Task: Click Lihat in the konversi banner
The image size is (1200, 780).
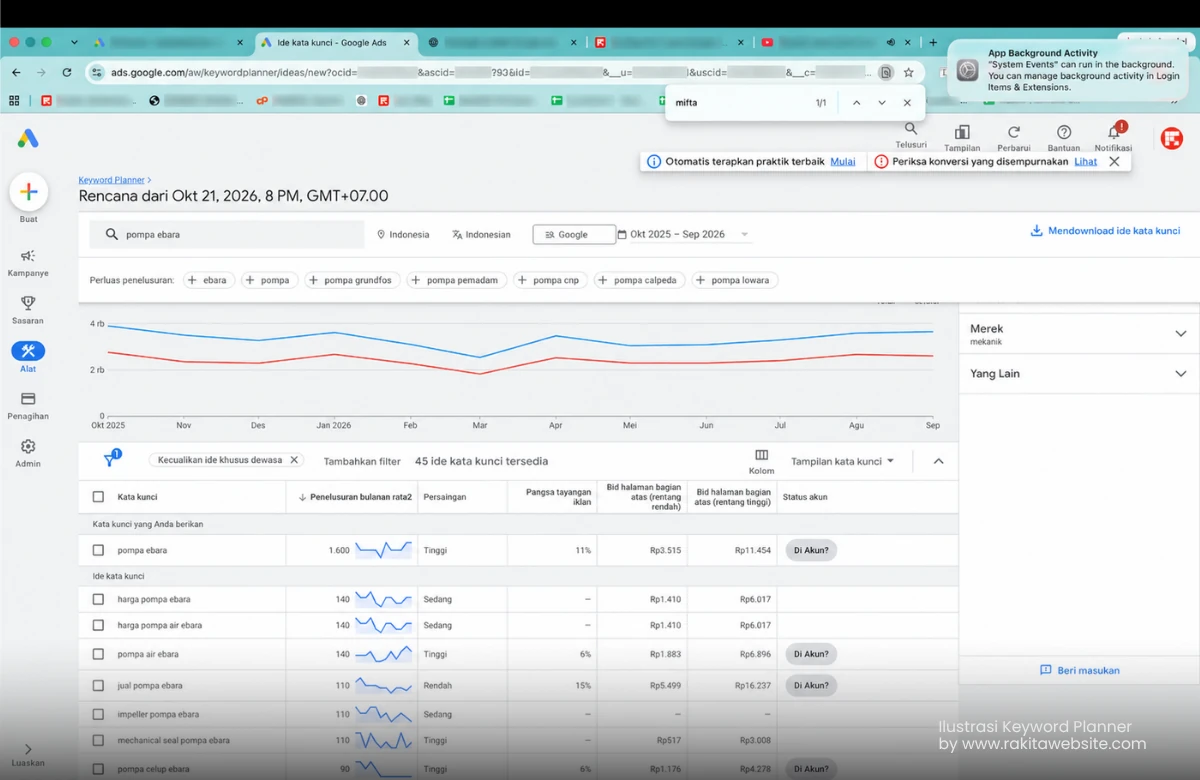Action: [1086, 161]
